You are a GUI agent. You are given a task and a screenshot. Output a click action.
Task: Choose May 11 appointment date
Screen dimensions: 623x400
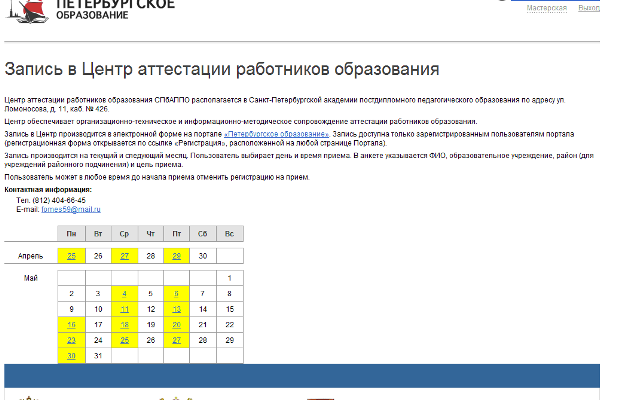pos(124,309)
